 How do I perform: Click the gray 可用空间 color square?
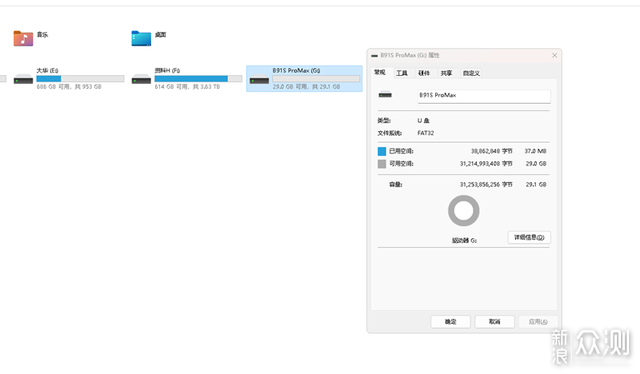[x=382, y=164]
